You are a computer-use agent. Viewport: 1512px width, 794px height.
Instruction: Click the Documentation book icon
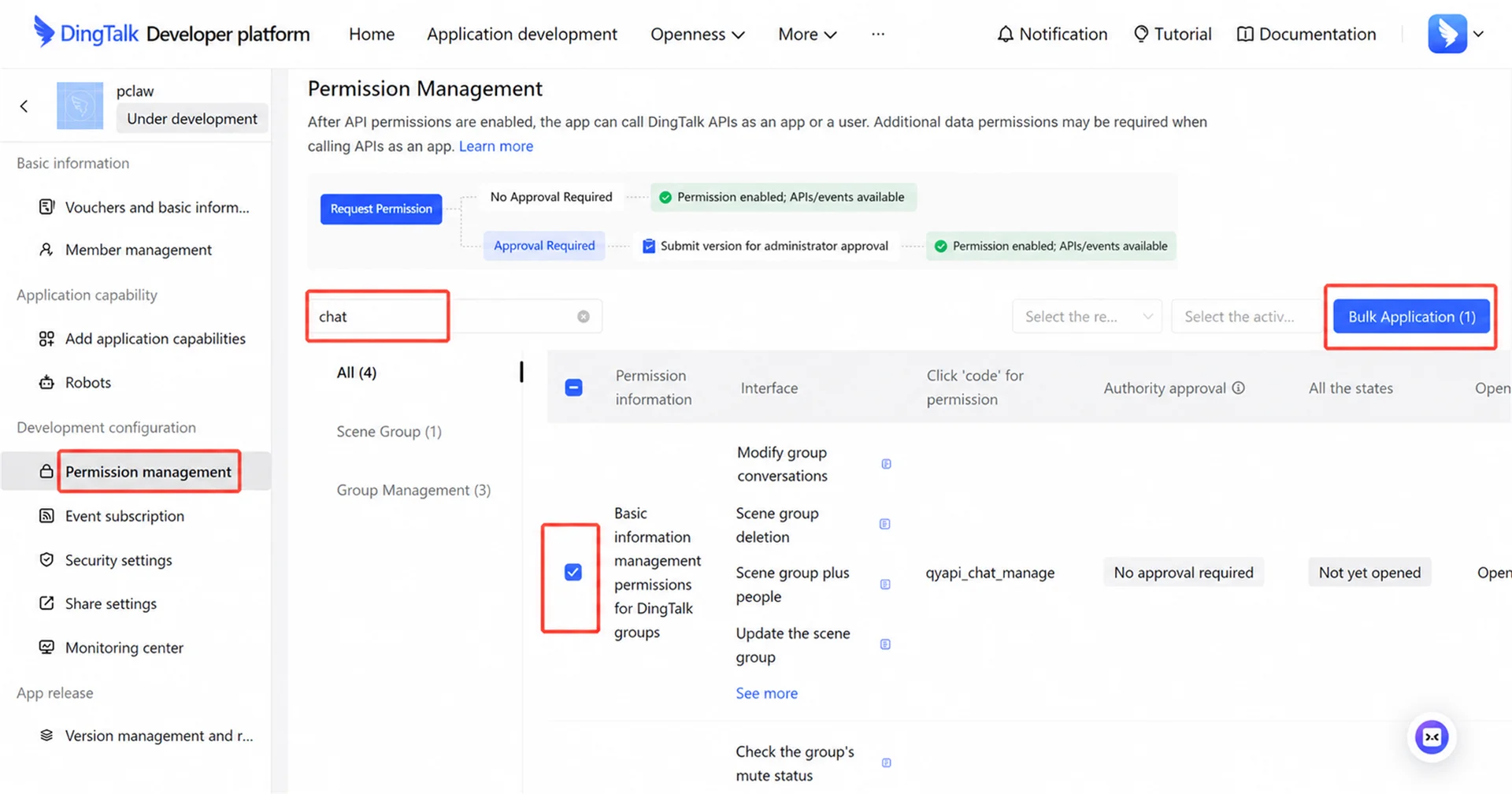pos(1245,35)
